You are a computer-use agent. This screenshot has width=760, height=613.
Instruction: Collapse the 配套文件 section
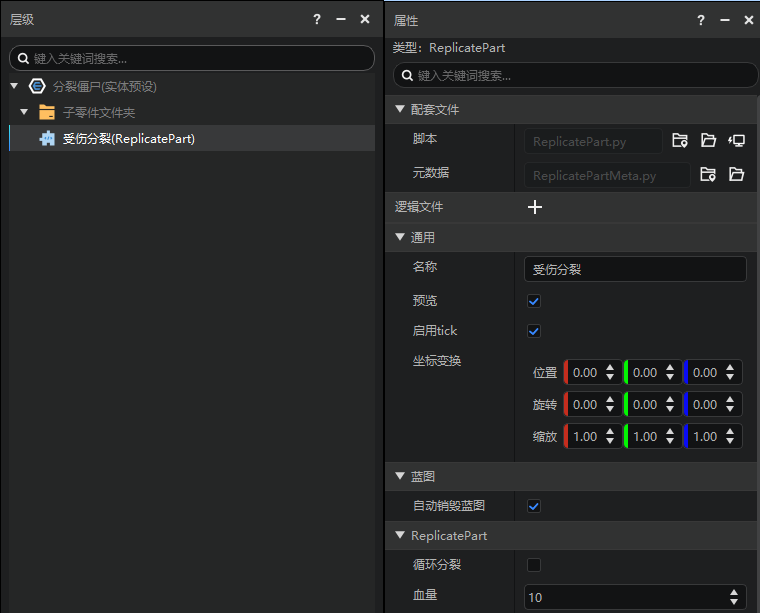400,109
